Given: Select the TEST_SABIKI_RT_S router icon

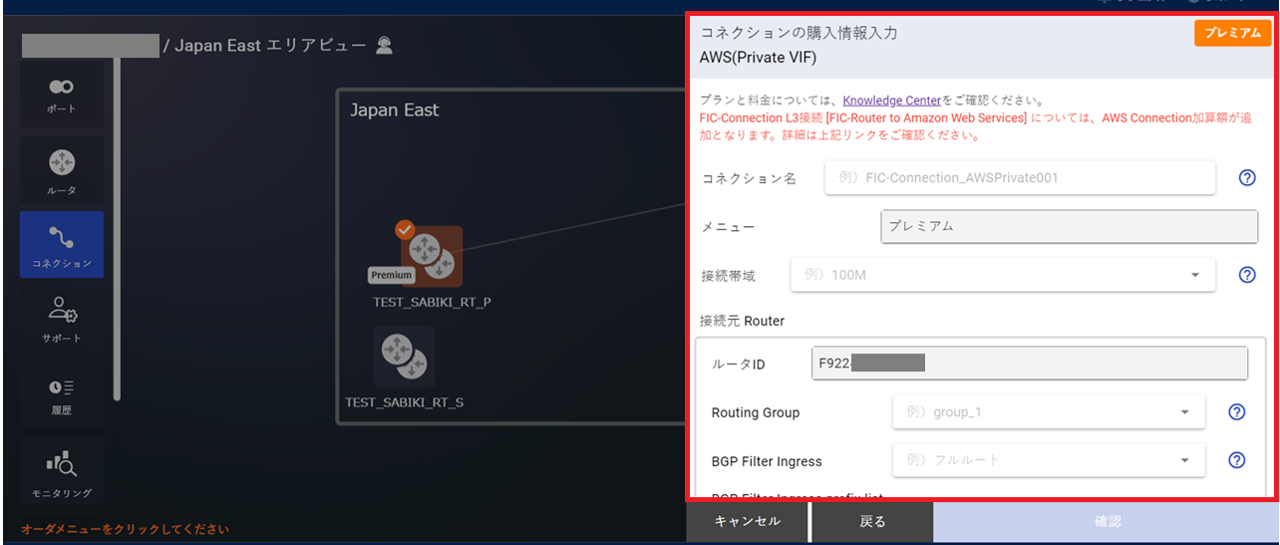Looking at the screenshot, I should (405, 357).
